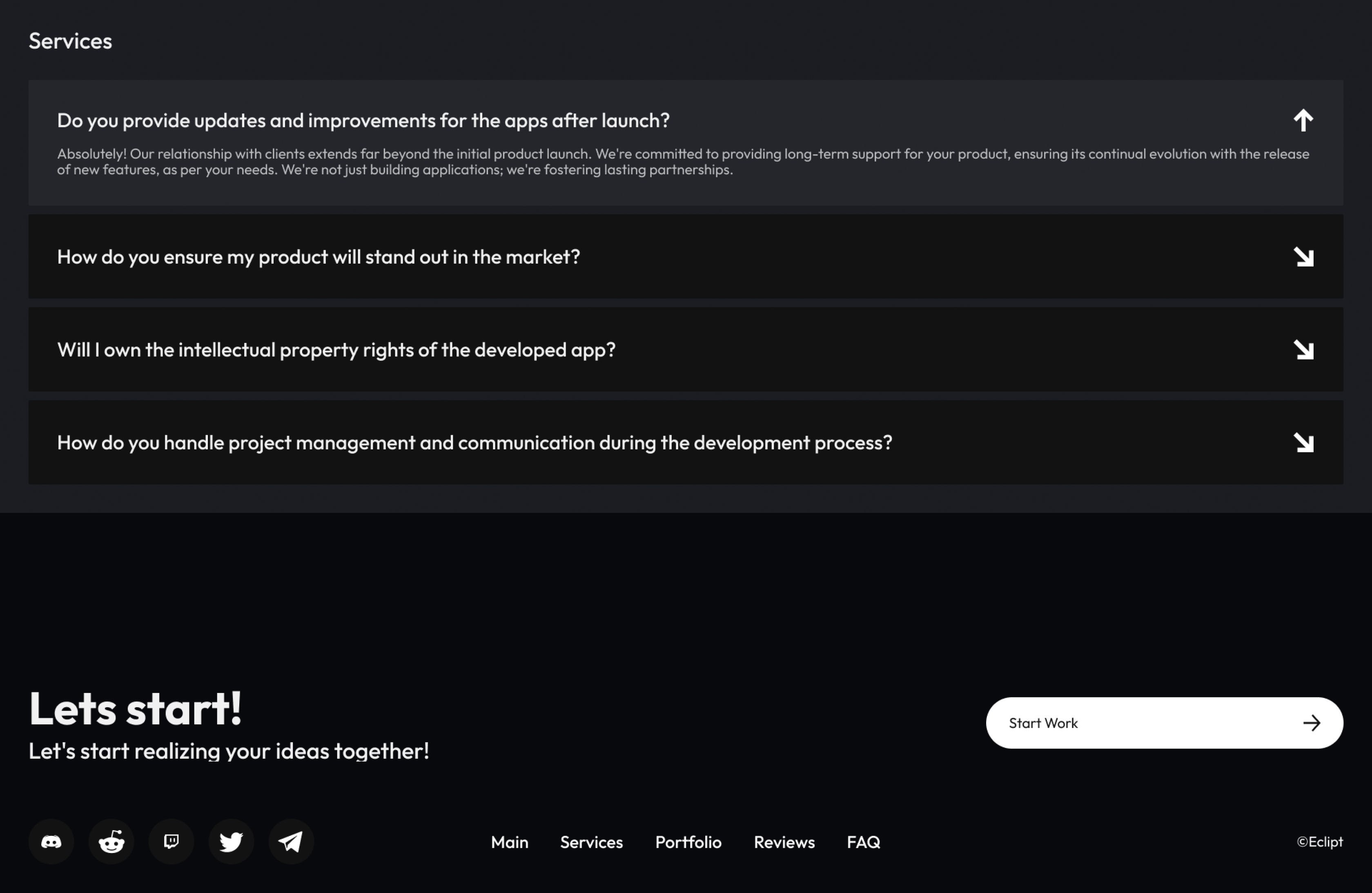
Task: Click the question about product standing out
Action: coord(318,257)
